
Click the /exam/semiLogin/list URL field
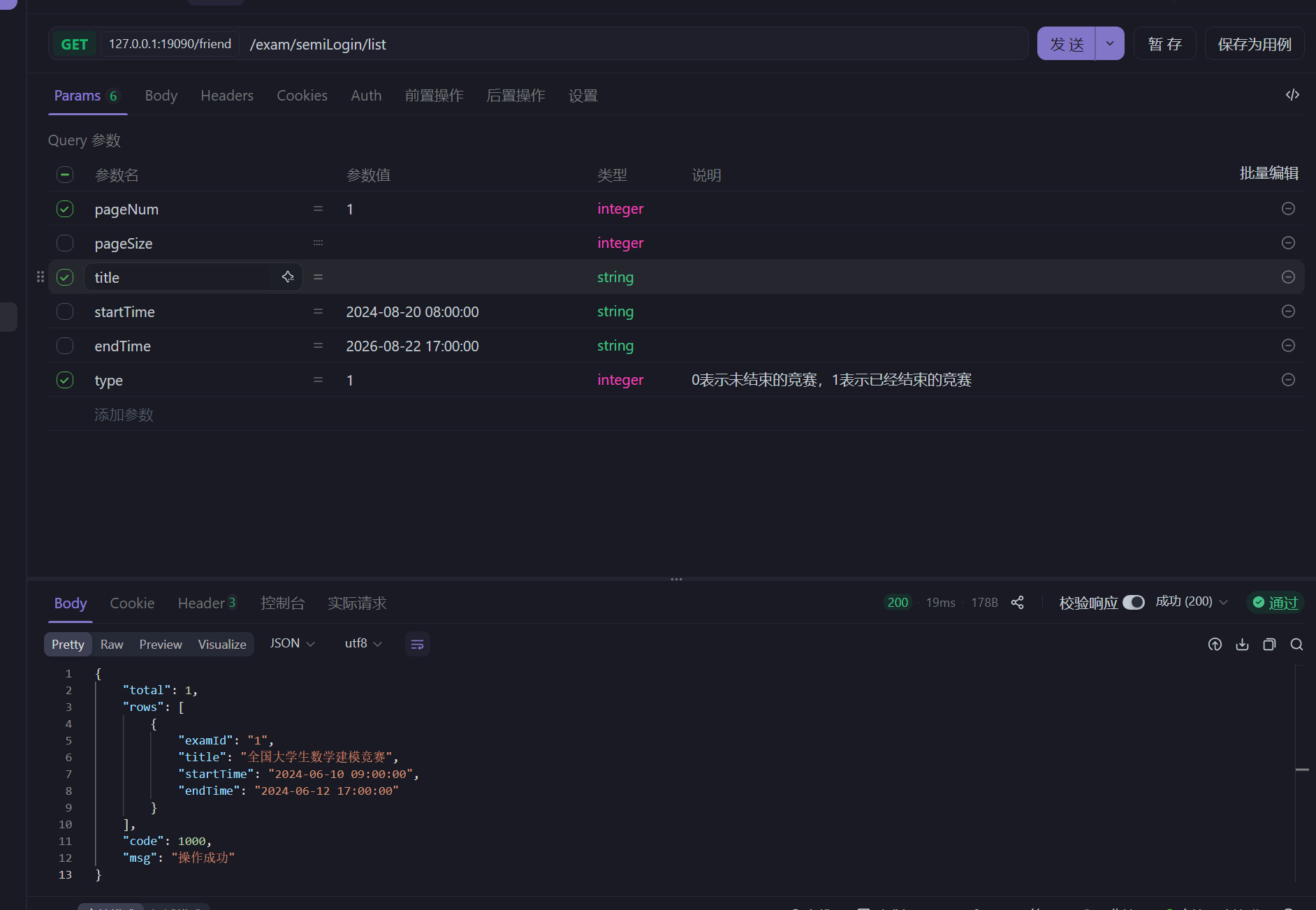point(636,44)
